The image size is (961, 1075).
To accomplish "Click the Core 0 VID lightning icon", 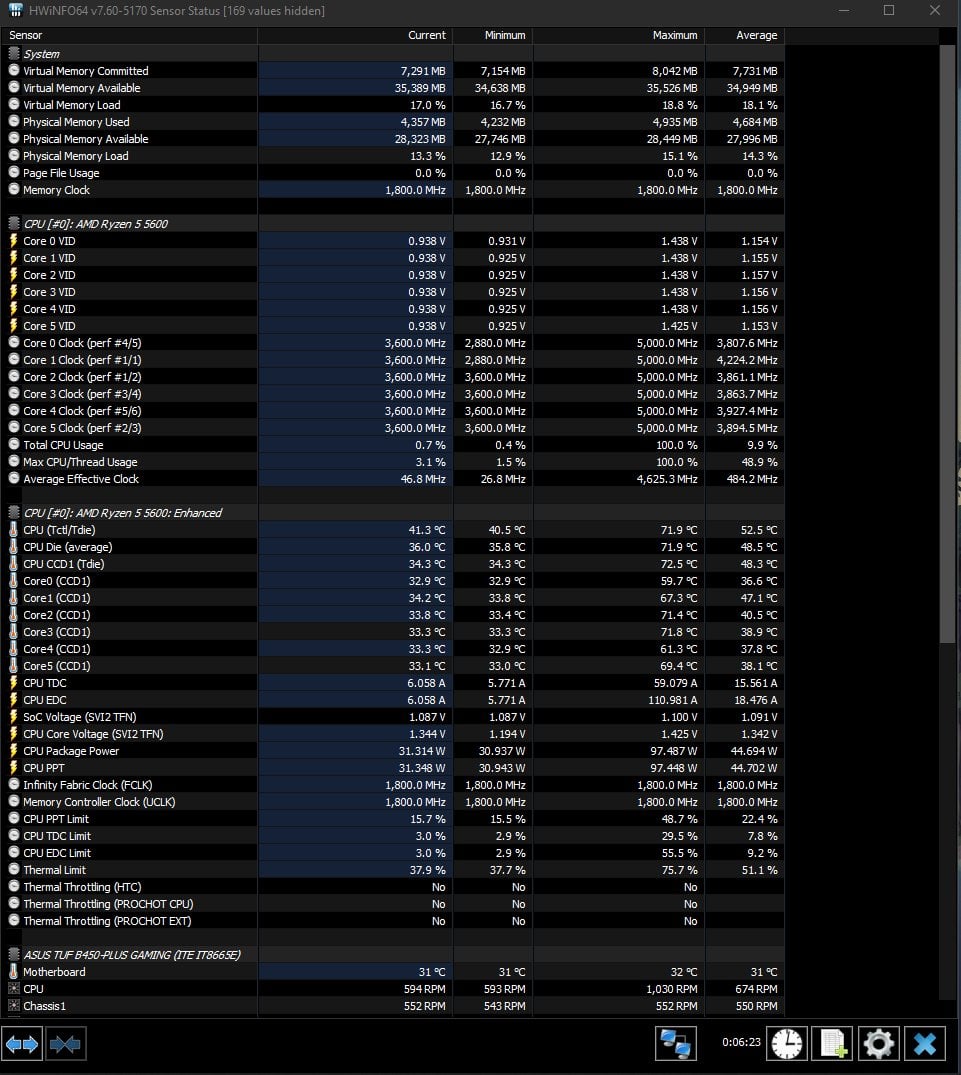I will coord(13,241).
